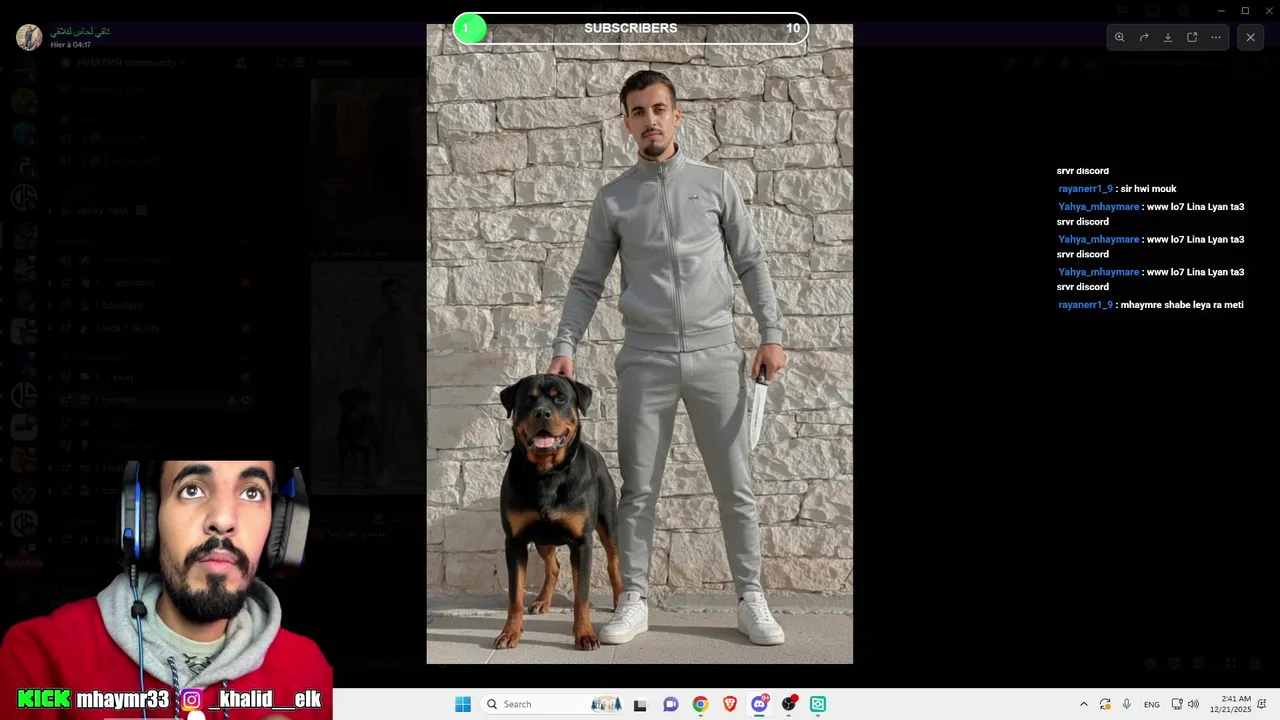This screenshot has height=720, width=1280.
Task: Open volume control tray icon
Action: click(1193, 704)
